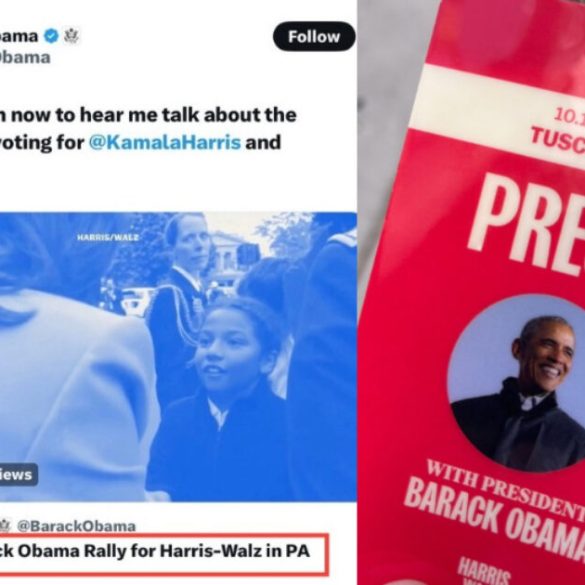Viewport: 585px width, 585px height.
Task: Click the black Follow button
Action: (314, 37)
